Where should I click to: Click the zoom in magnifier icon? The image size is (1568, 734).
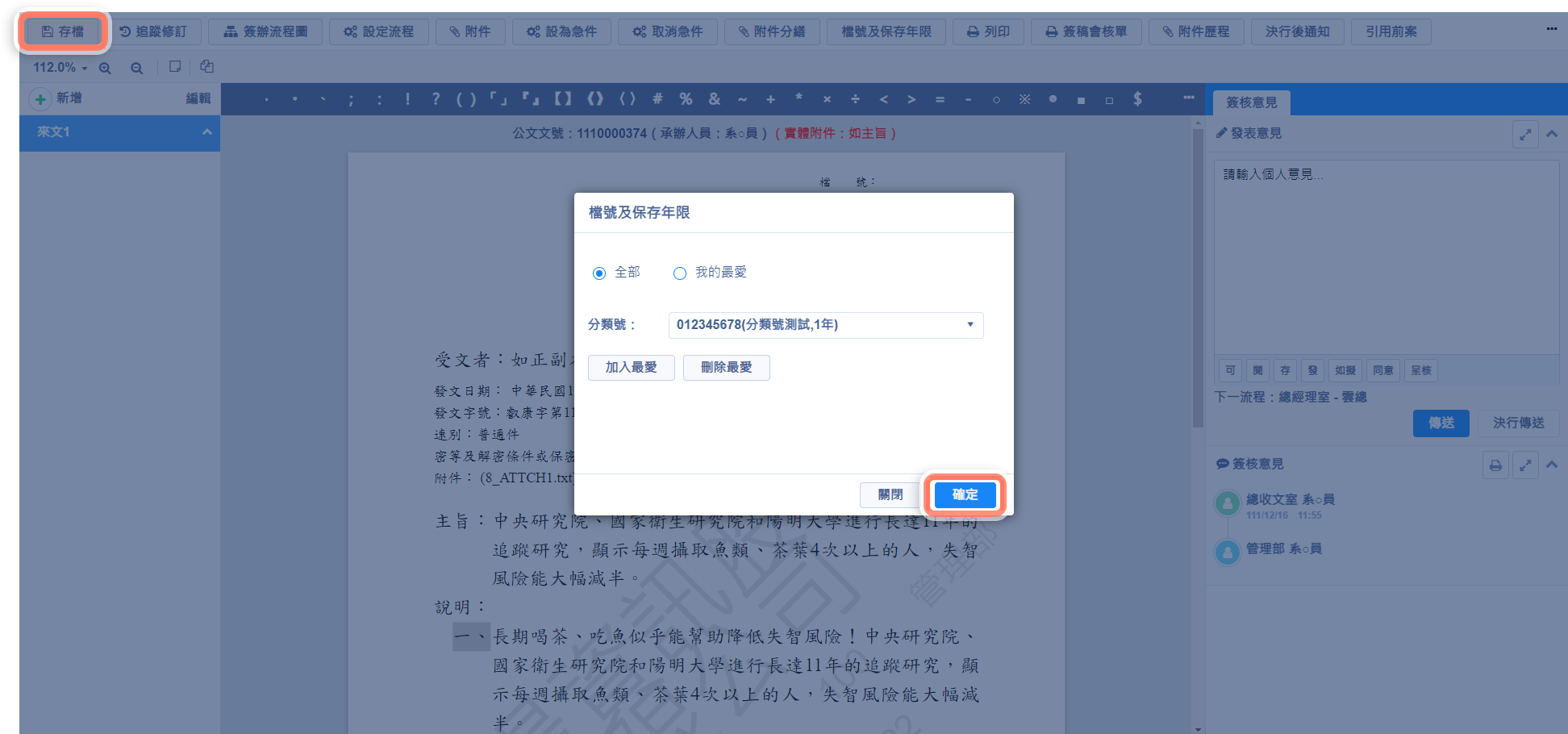point(105,68)
